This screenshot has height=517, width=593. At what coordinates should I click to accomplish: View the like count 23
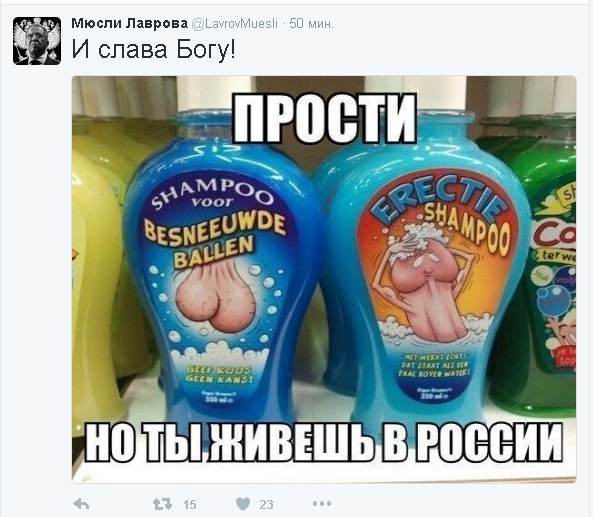(x=266, y=504)
